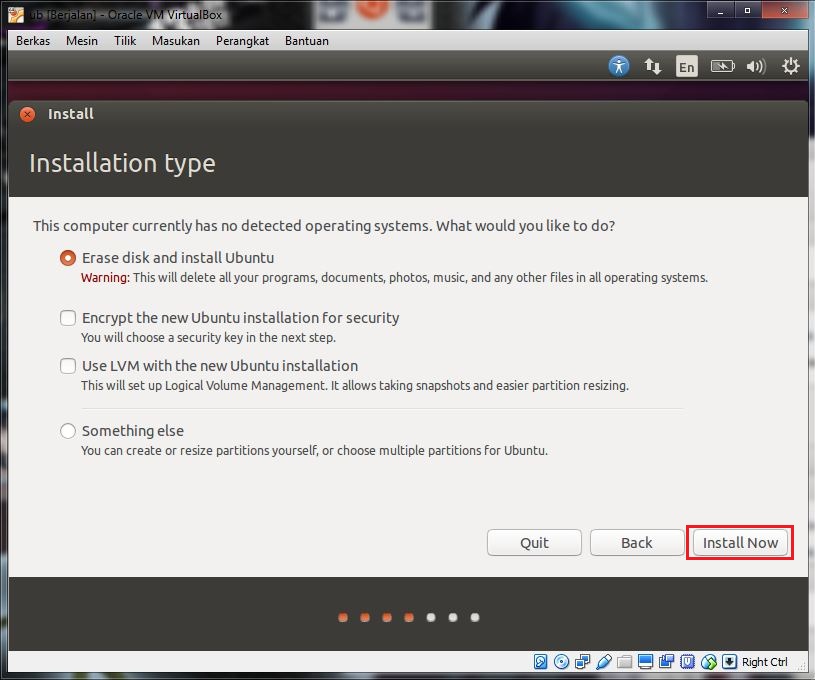Click the VirtualBox title bar app icon

16,15
